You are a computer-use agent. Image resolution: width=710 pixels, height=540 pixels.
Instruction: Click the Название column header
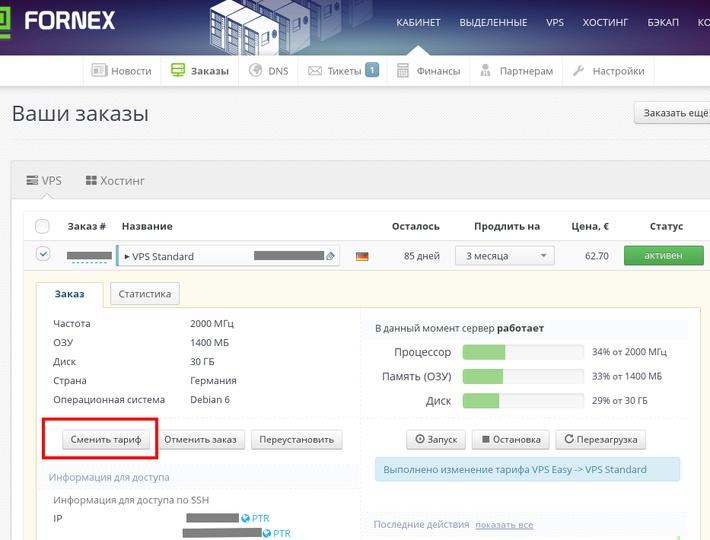(x=147, y=226)
